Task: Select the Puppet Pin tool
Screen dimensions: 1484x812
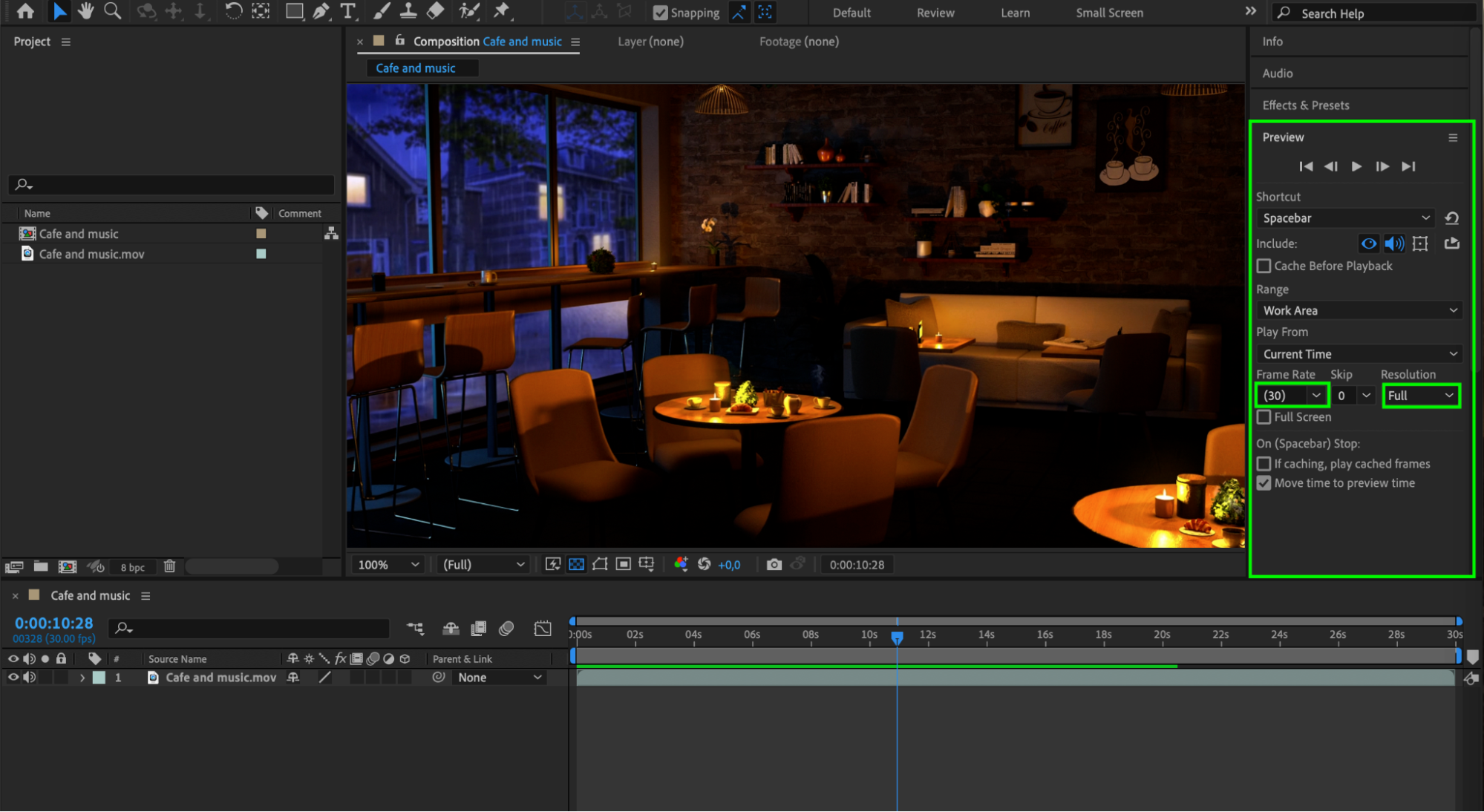Action: pos(502,11)
